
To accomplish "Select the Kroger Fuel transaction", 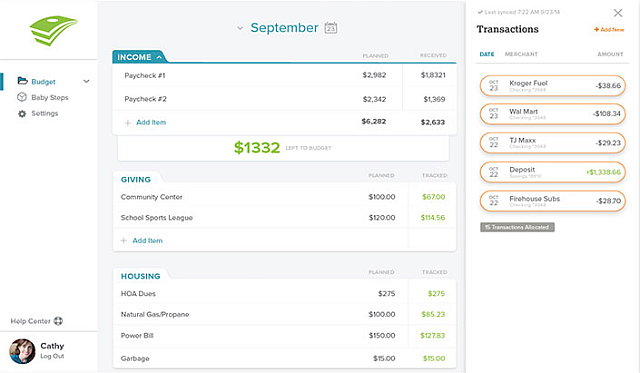I will (553, 86).
